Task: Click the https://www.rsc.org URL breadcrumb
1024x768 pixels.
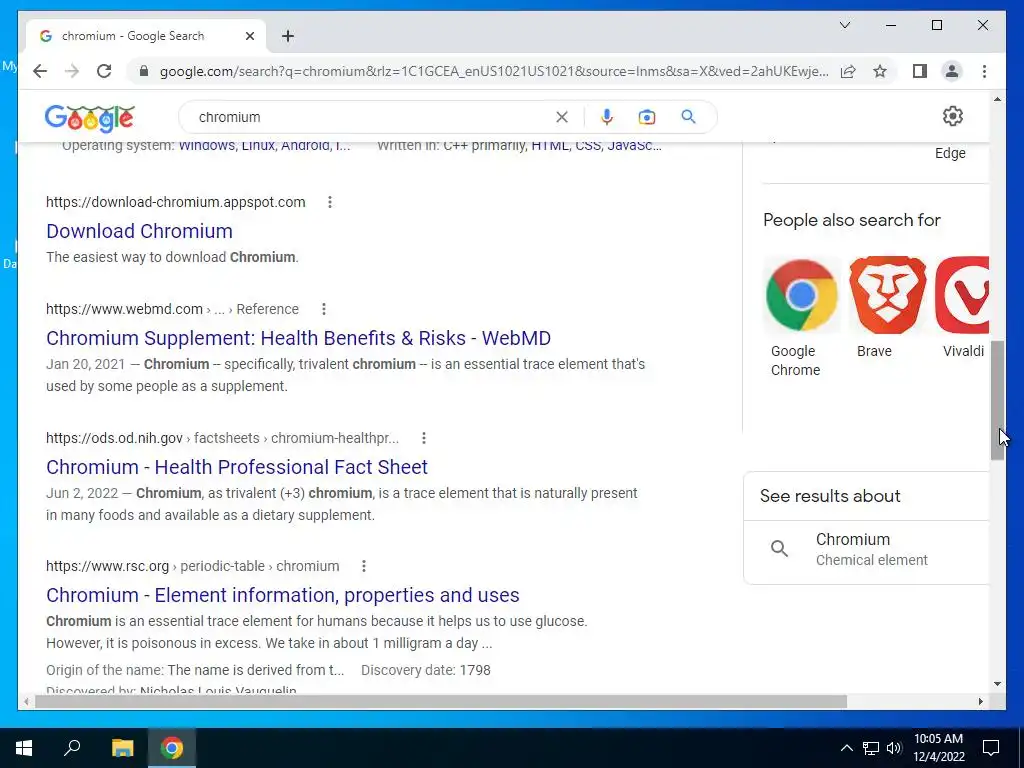Action: pyautogui.click(x=193, y=566)
